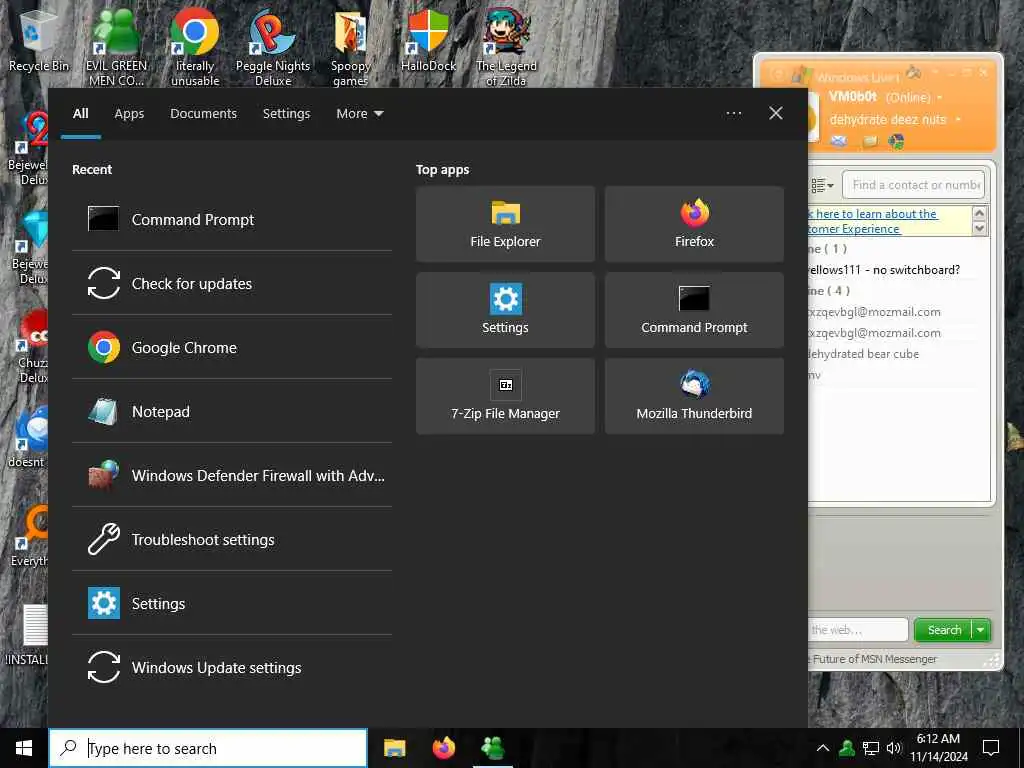Select the All search tab
1024x768 pixels.
[x=80, y=114]
